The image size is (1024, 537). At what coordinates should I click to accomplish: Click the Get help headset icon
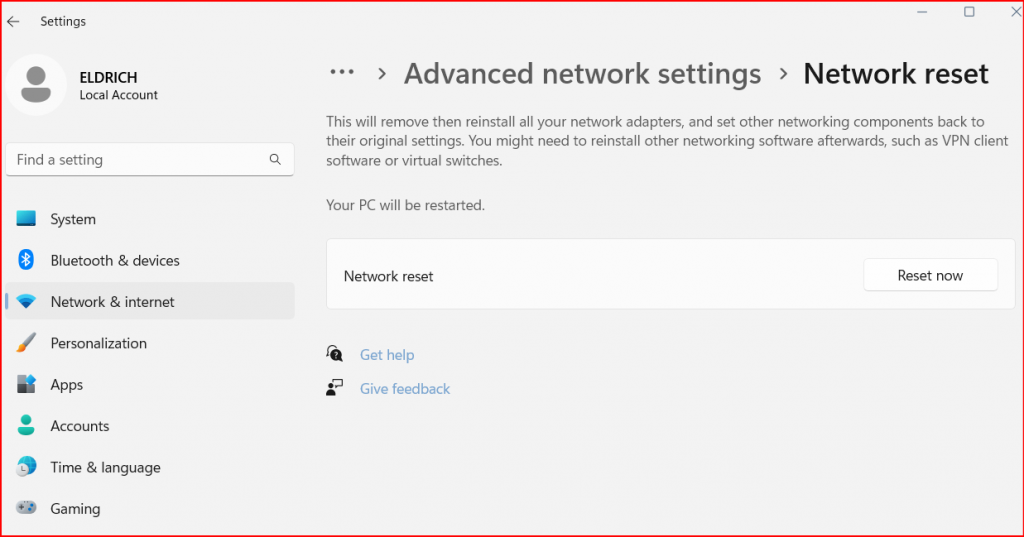(334, 354)
